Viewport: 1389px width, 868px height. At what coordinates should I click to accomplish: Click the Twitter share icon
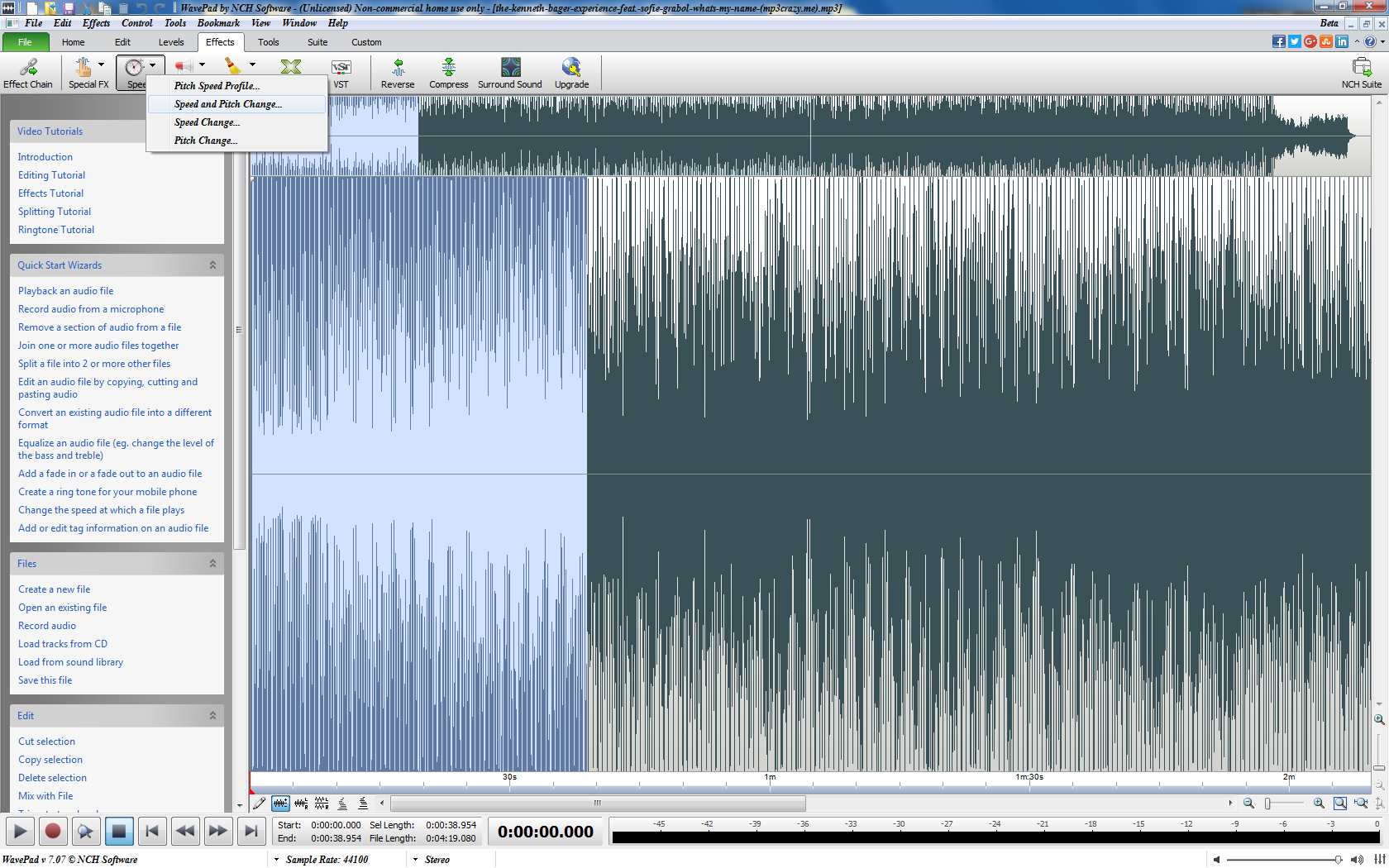click(x=1295, y=41)
